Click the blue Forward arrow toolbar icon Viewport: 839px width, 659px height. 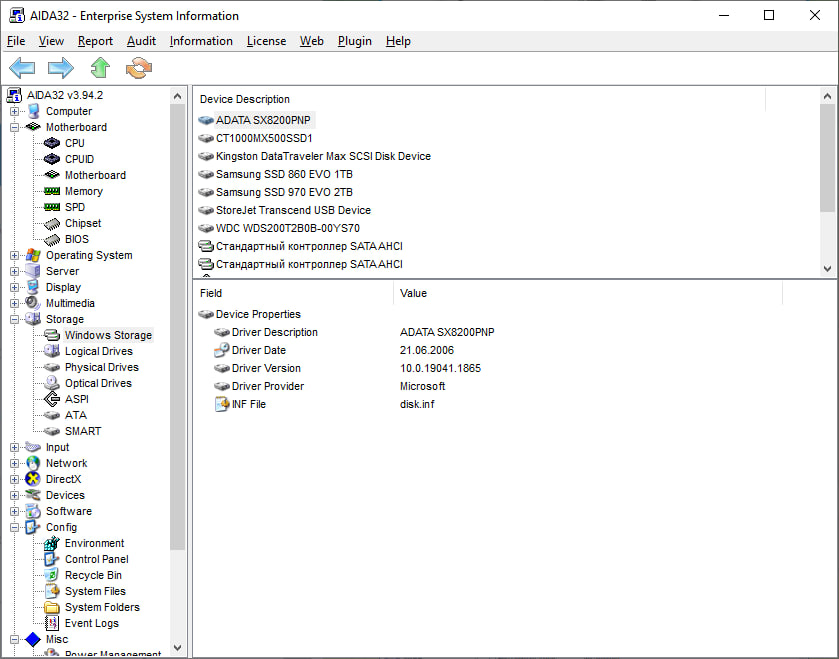(60, 68)
